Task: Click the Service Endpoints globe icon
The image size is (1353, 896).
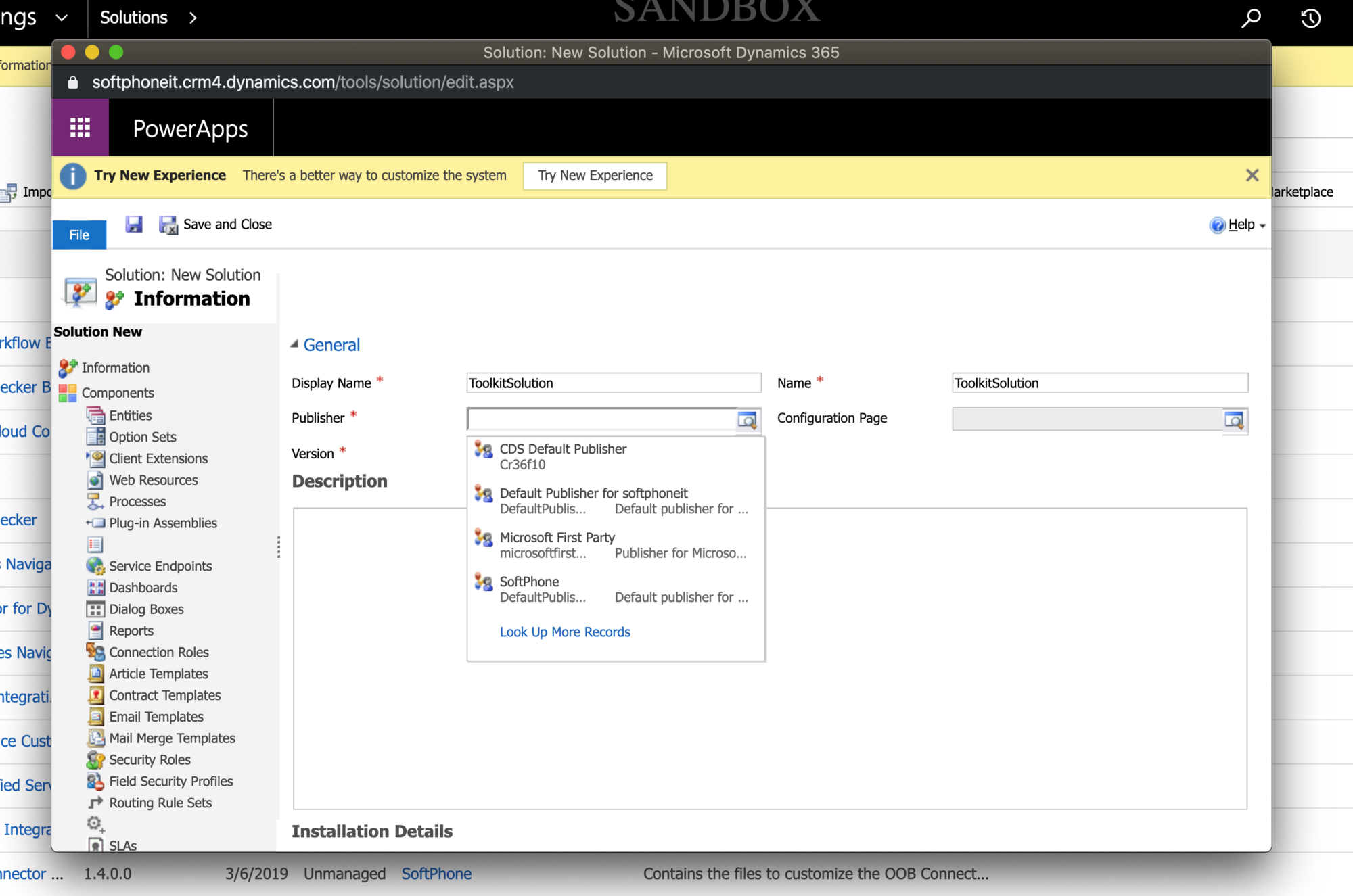Action: (95, 566)
